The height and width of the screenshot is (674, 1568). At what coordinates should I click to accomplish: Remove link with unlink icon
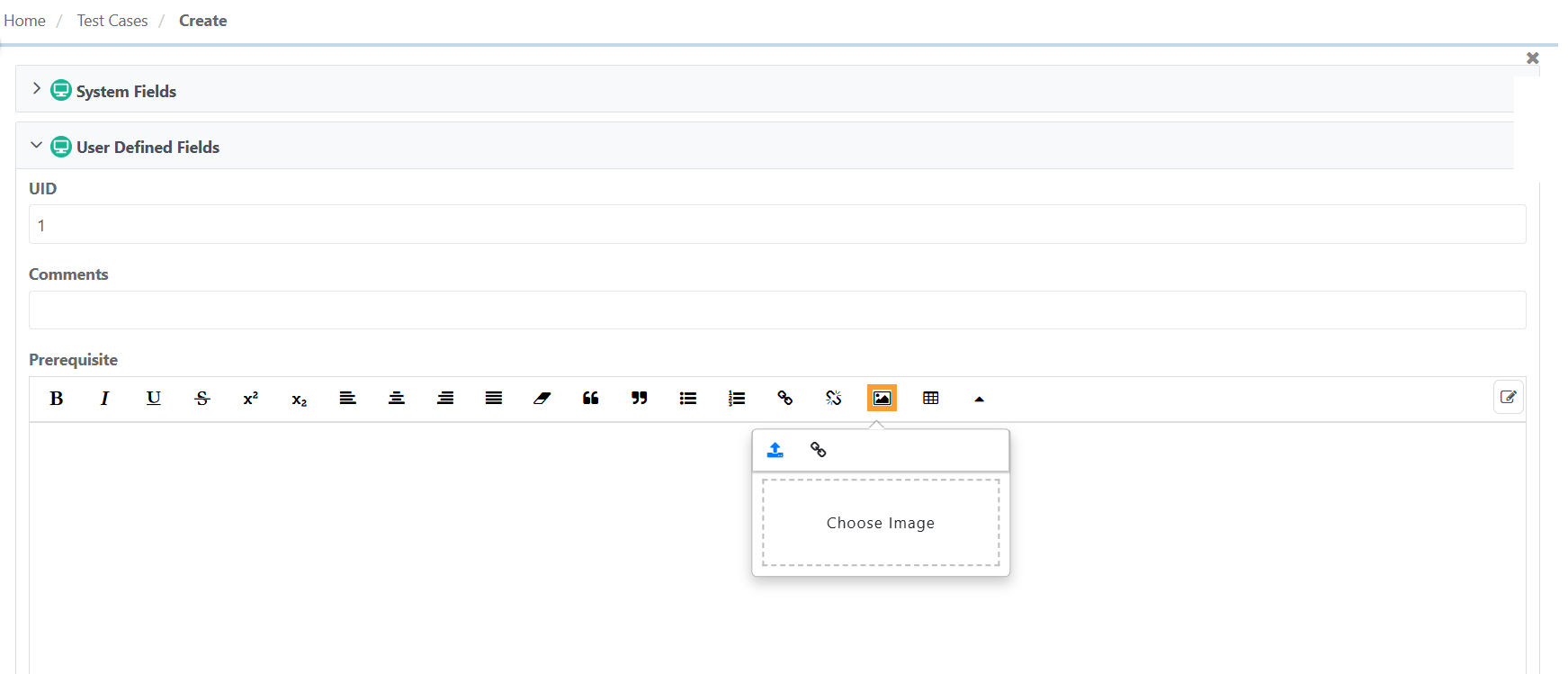(x=833, y=398)
